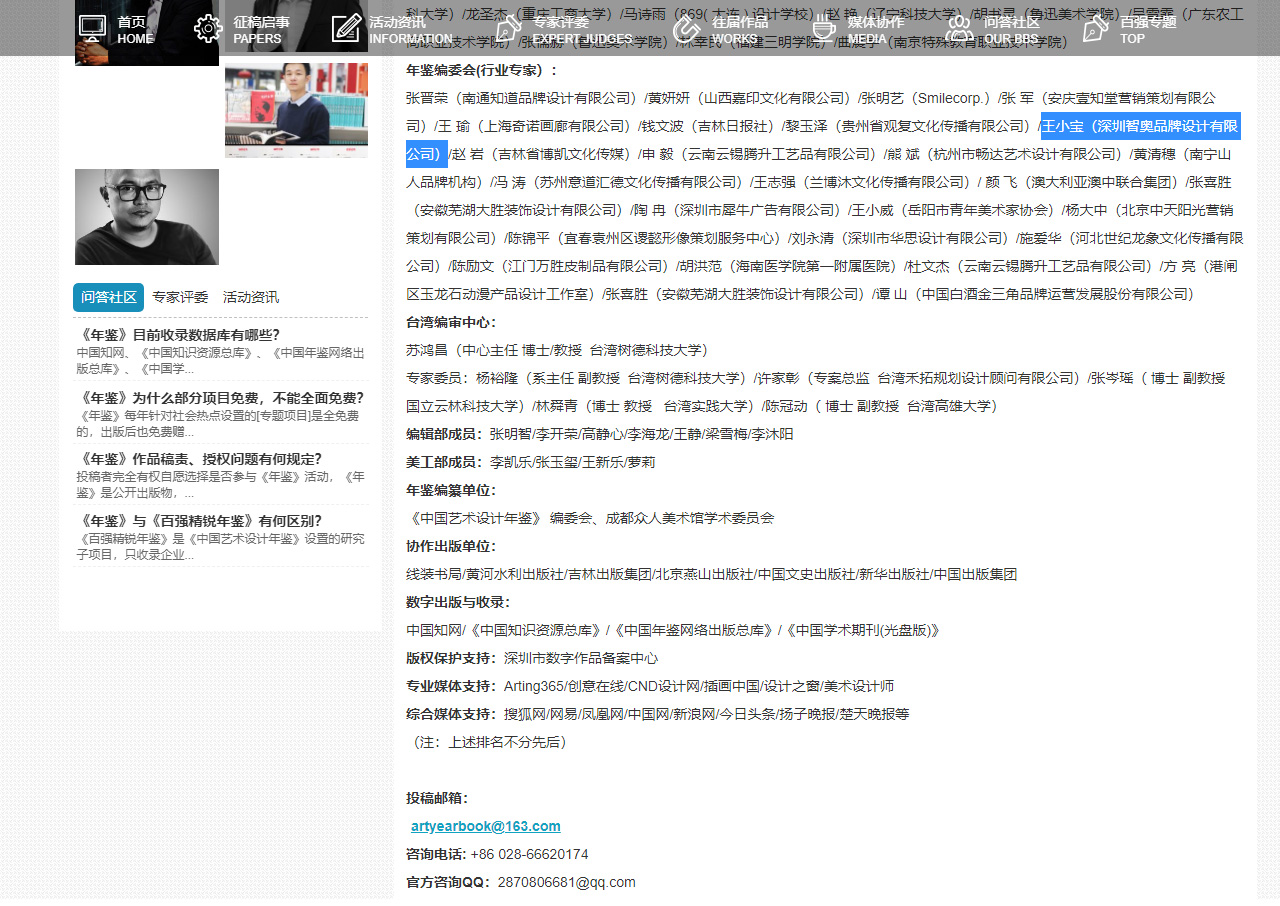
Task: Click the INFORMATION pencil-edit icon
Action: [x=345, y=29]
